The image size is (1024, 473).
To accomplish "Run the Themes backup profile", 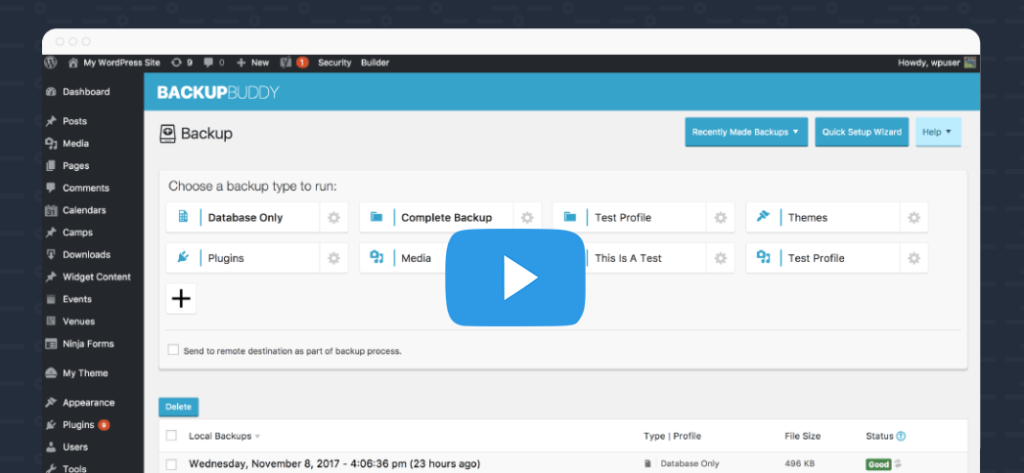I will pos(823,218).
